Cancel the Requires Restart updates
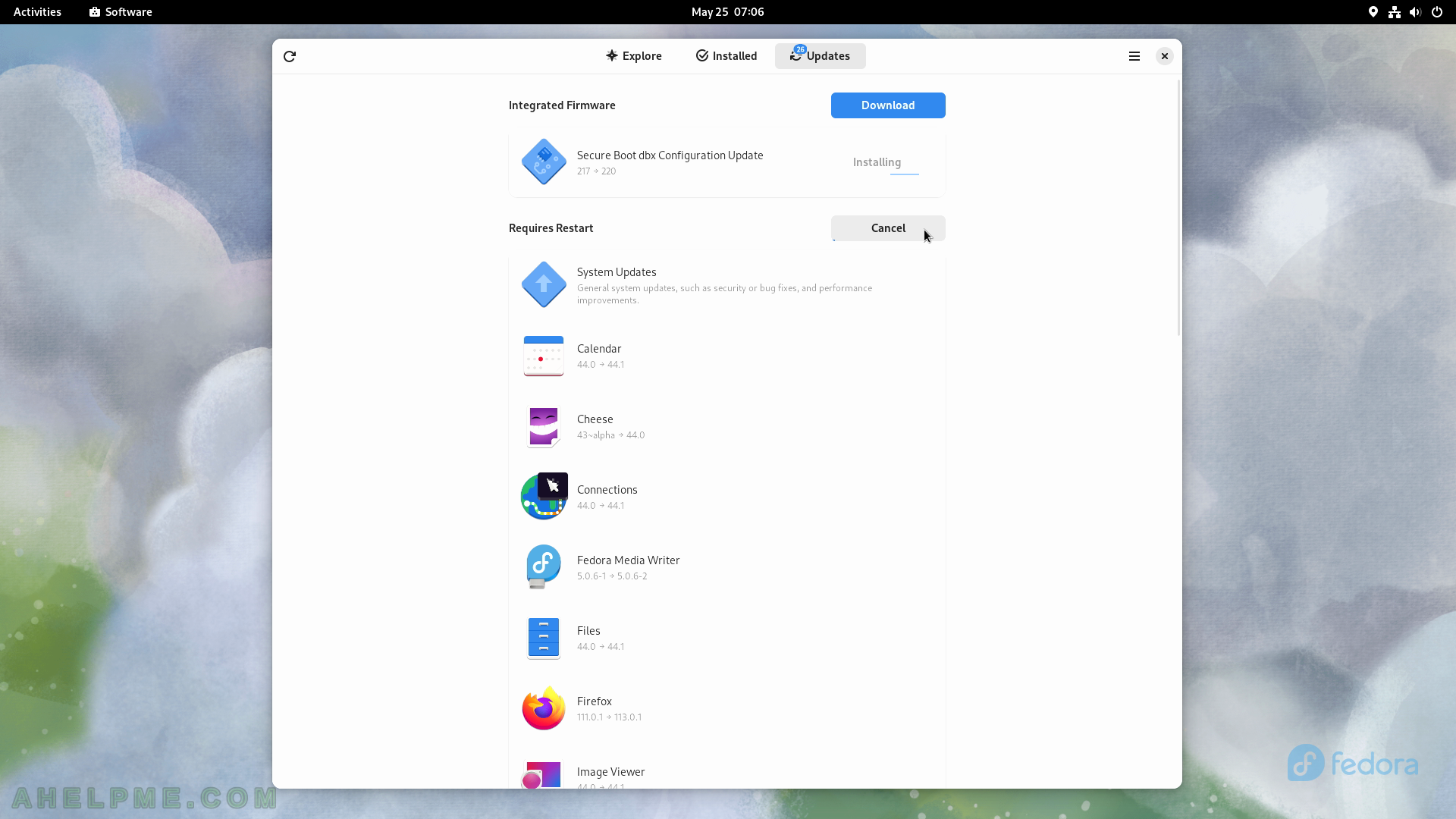1456x819 pixels. tap(888, 228)
